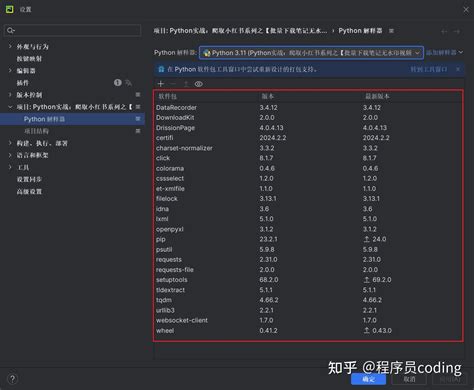
Task: Open the 添加解释器 add interpreter dropdown
Action: (x=445, y=52)
